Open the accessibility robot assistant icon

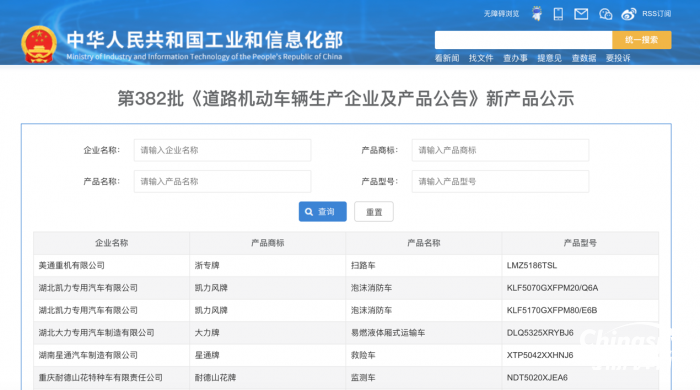(537, 14)
